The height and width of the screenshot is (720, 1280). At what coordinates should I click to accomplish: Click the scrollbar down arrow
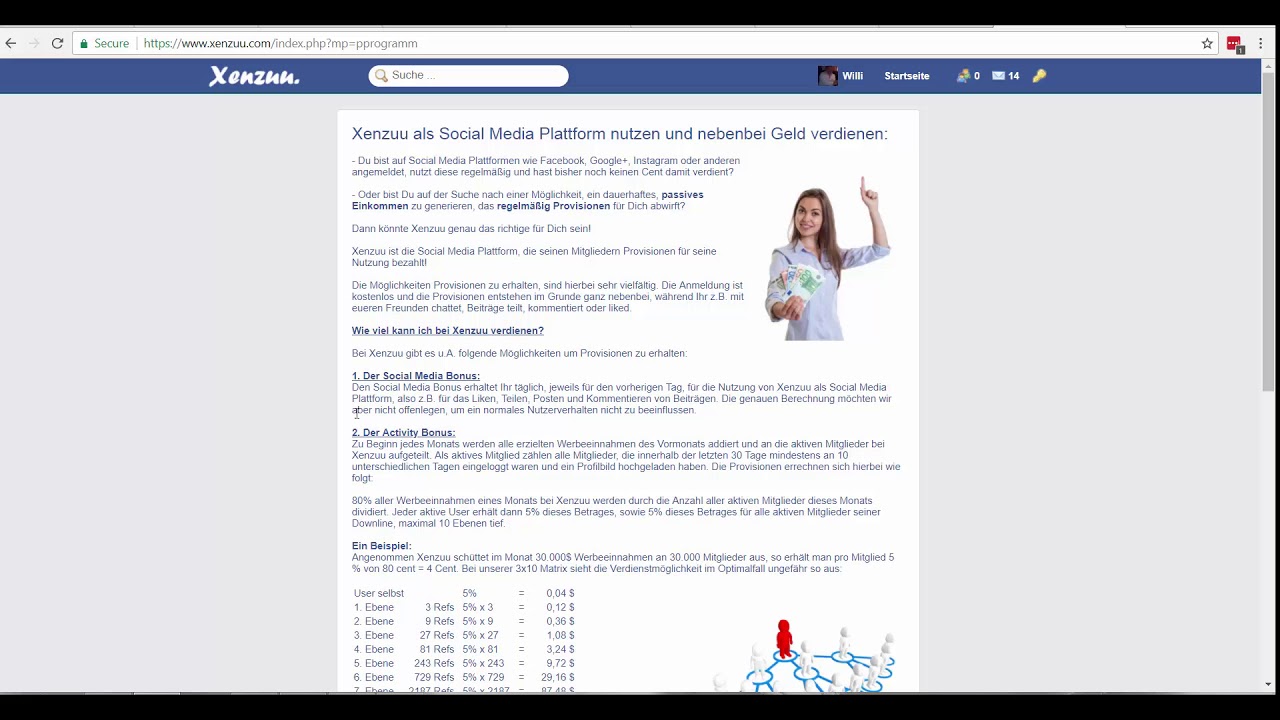(x=1268, y=685)
